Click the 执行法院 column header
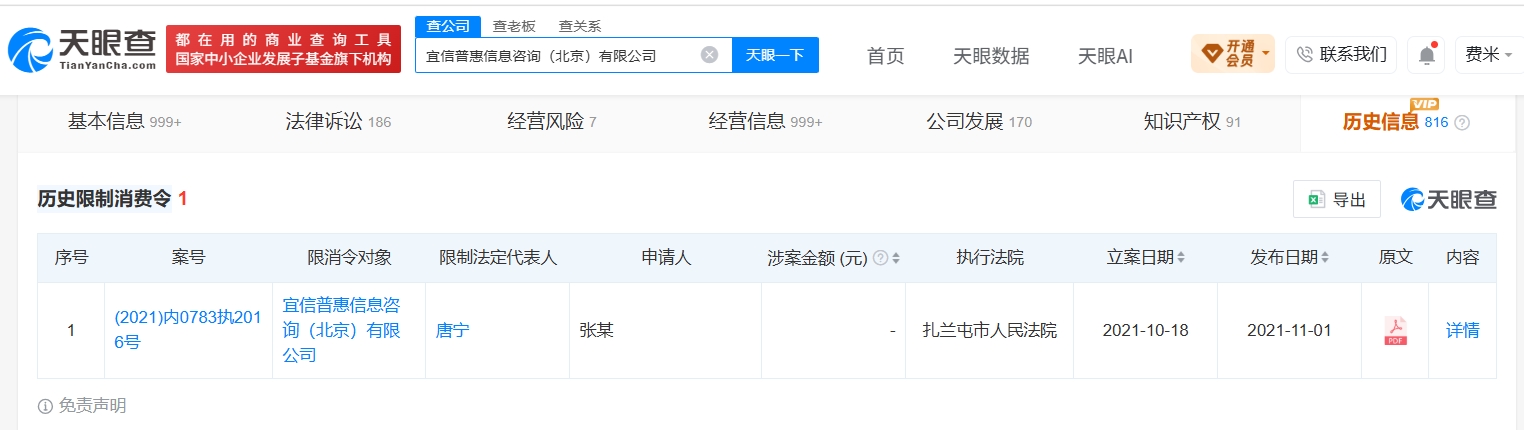This screenshot has height=430, width=1524. point(990,258)
